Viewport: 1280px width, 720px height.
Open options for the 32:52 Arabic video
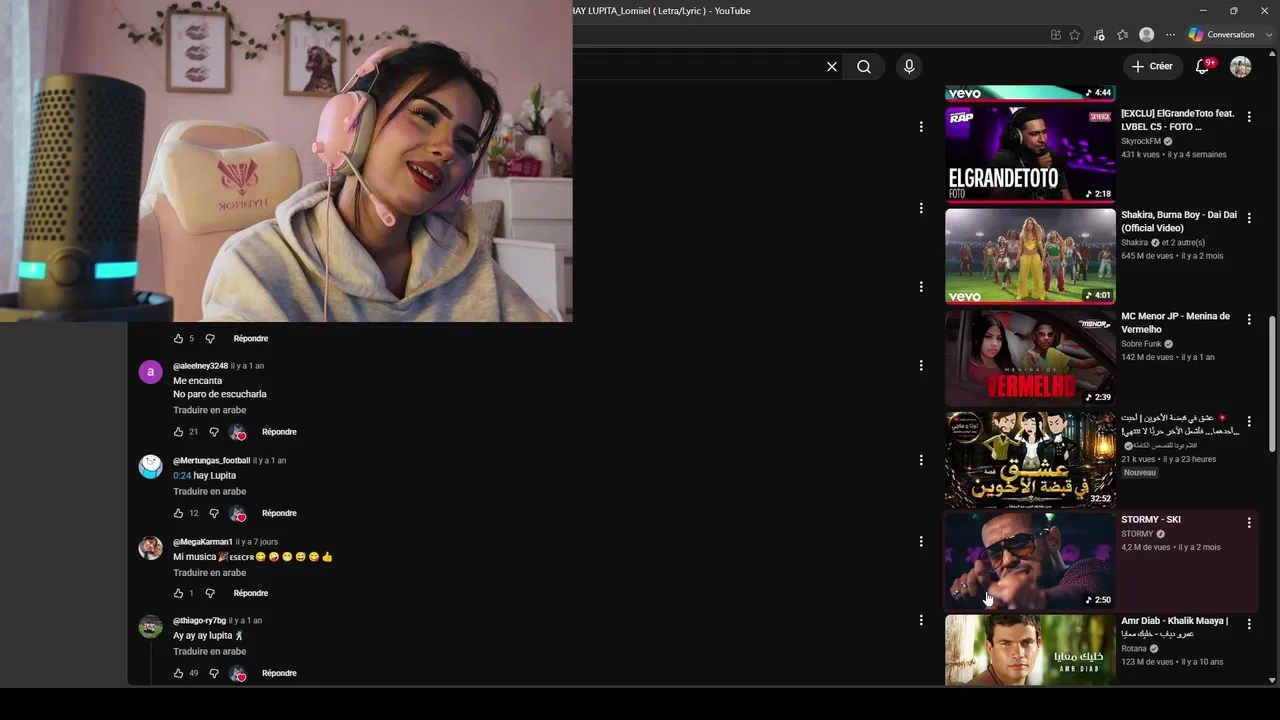tap(1249, 421)
